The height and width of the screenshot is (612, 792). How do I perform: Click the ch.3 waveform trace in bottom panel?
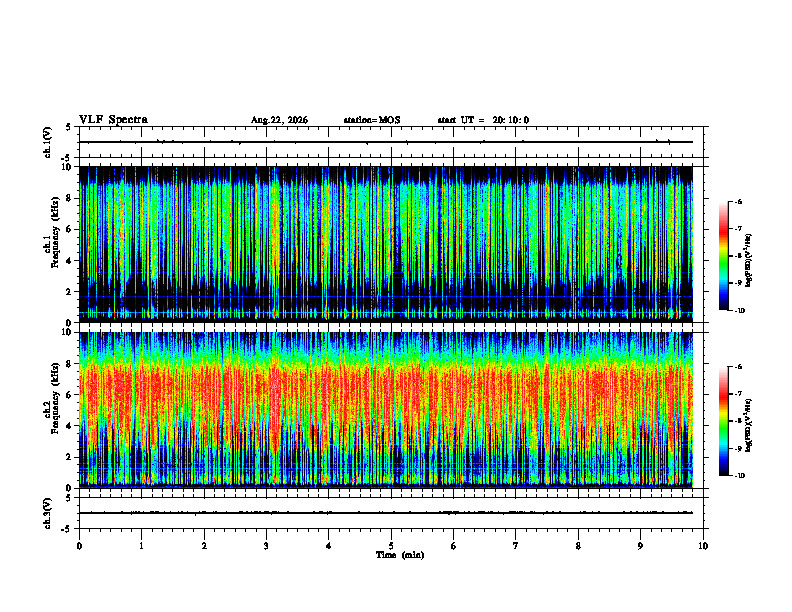tap(386, 513)
